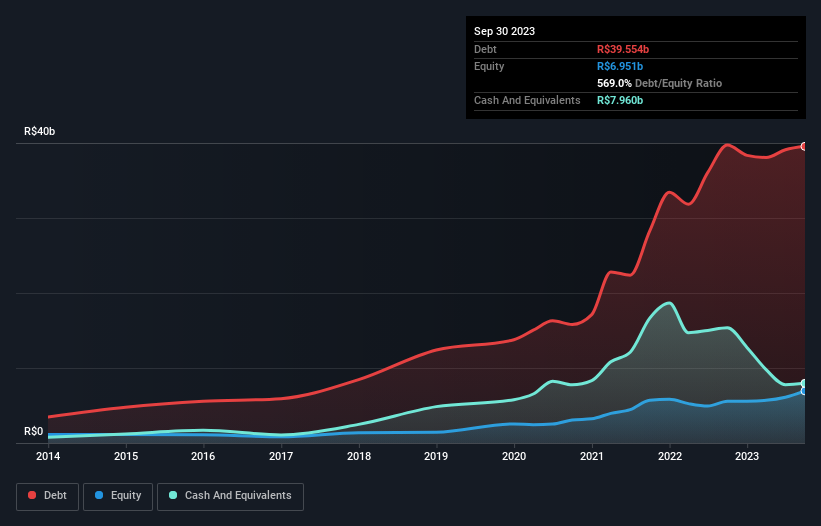Click Cash And Equivalents label in tooltip
821x526 pixels.
coord(527,100)
